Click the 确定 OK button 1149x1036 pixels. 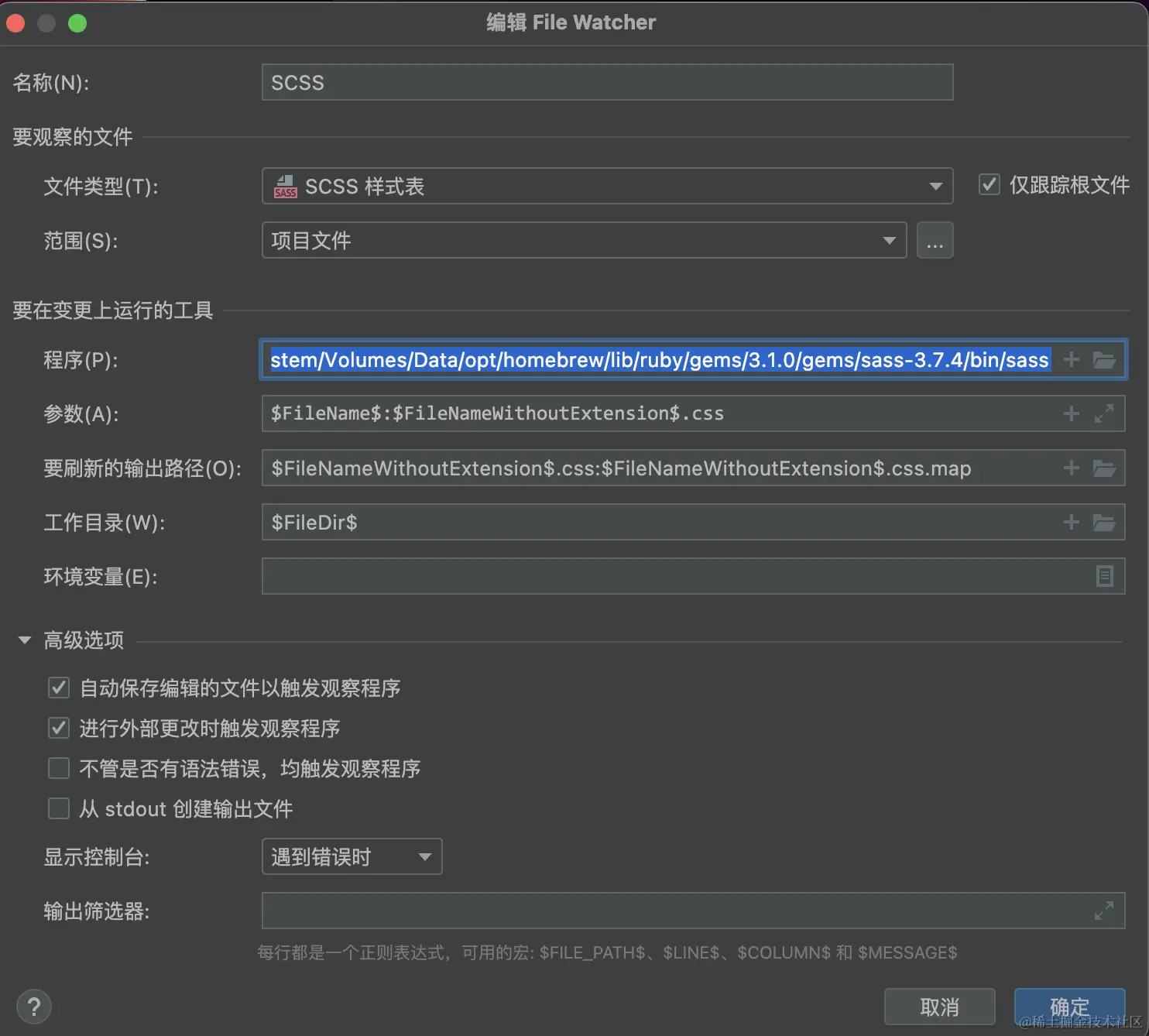click(1070, 1007)
